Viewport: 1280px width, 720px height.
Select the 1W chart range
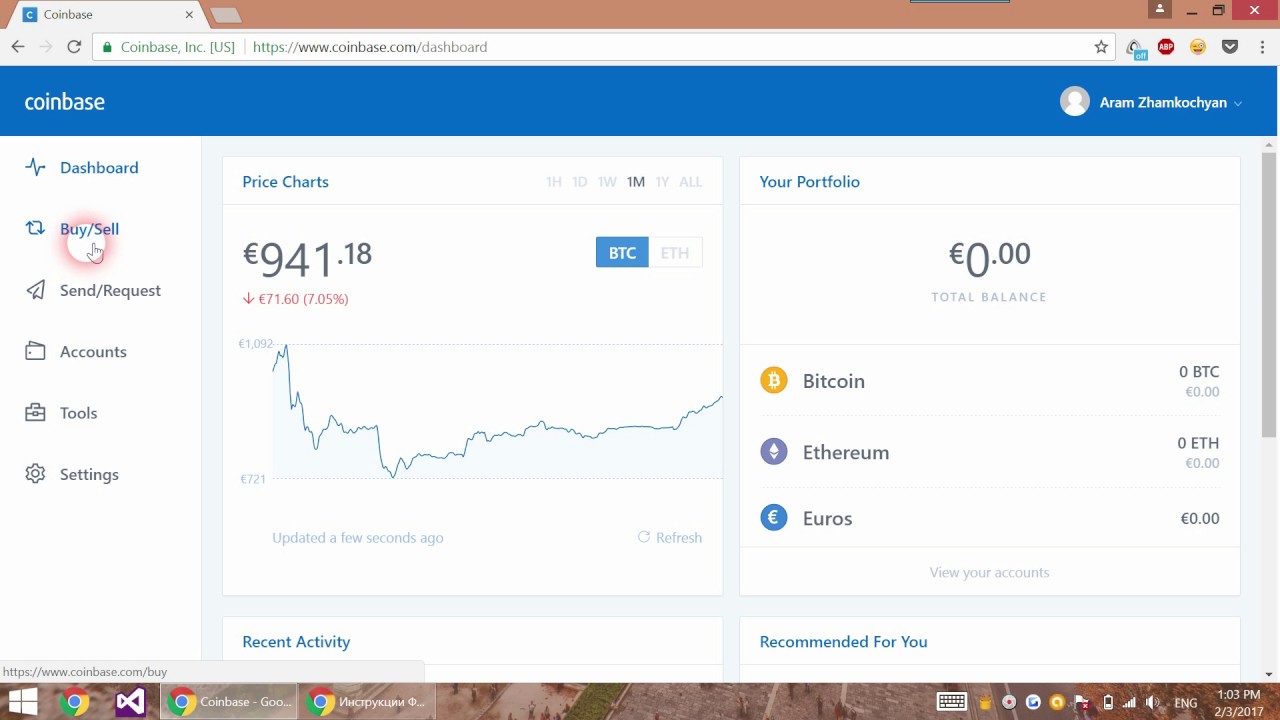(607, 182)
